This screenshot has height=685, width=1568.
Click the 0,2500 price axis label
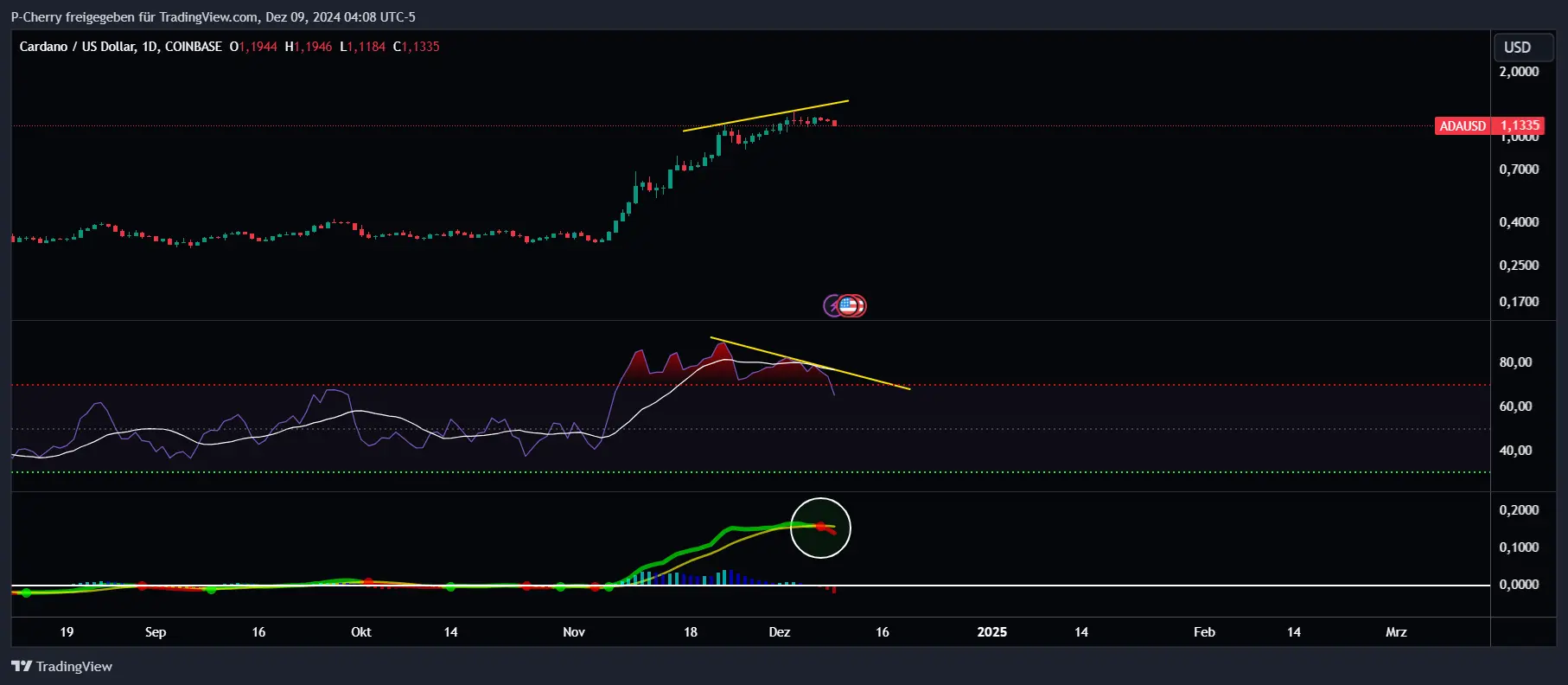[1519, 266]
